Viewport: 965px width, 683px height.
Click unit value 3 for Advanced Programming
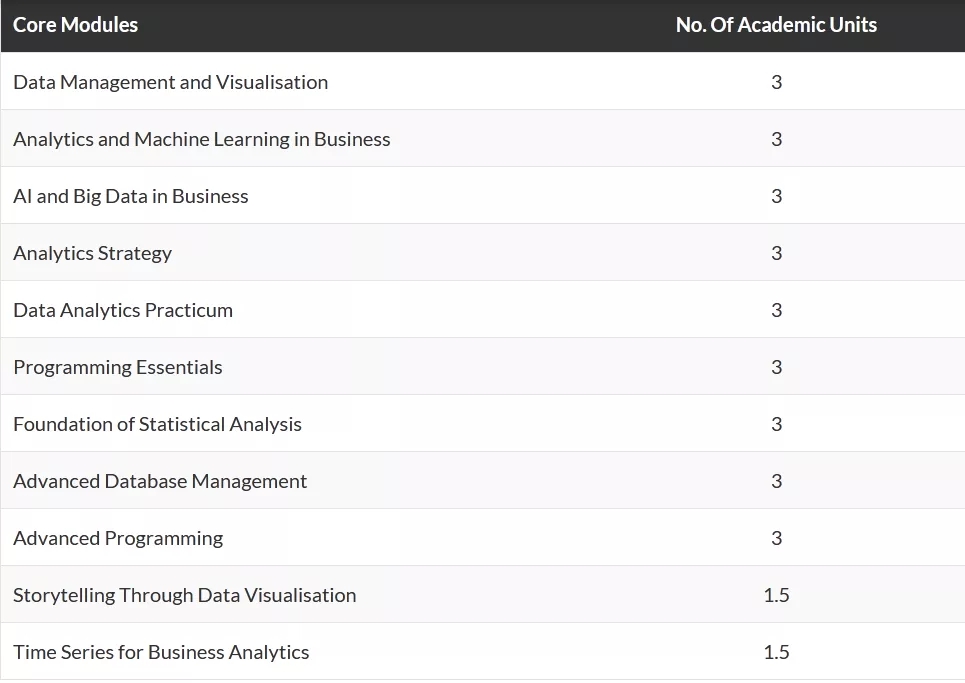pyautogui.click(x=777, y=538)
